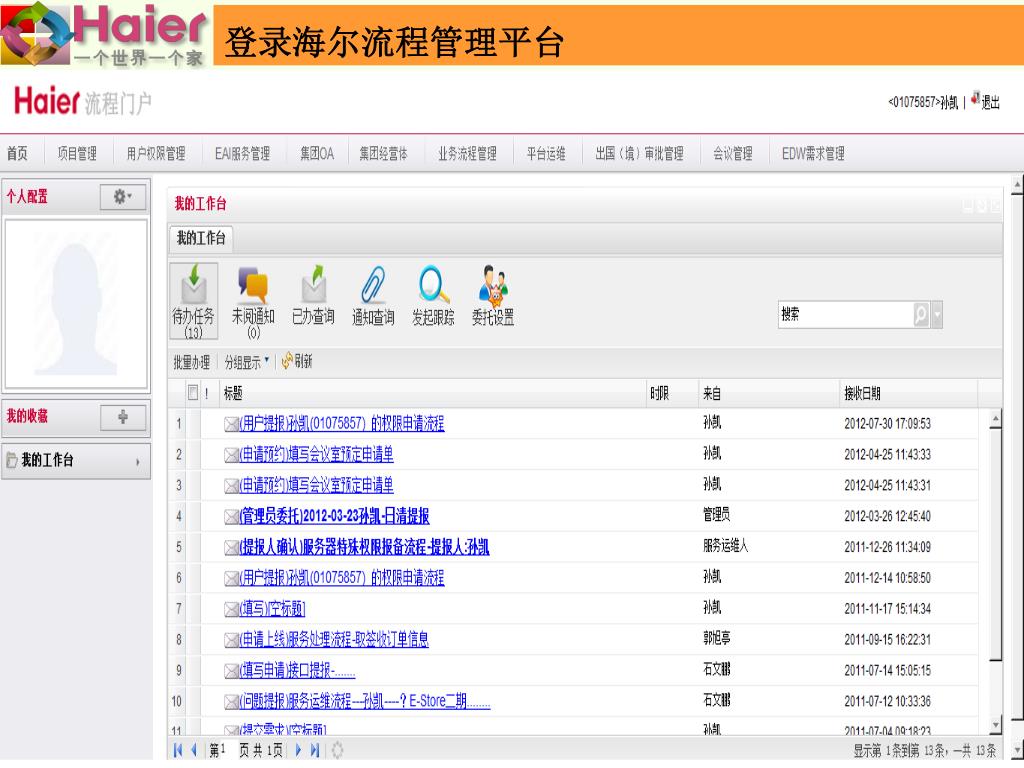Go to next page arrow in pager
This screenshot has width=1024, height=768.
pos(298,750)
